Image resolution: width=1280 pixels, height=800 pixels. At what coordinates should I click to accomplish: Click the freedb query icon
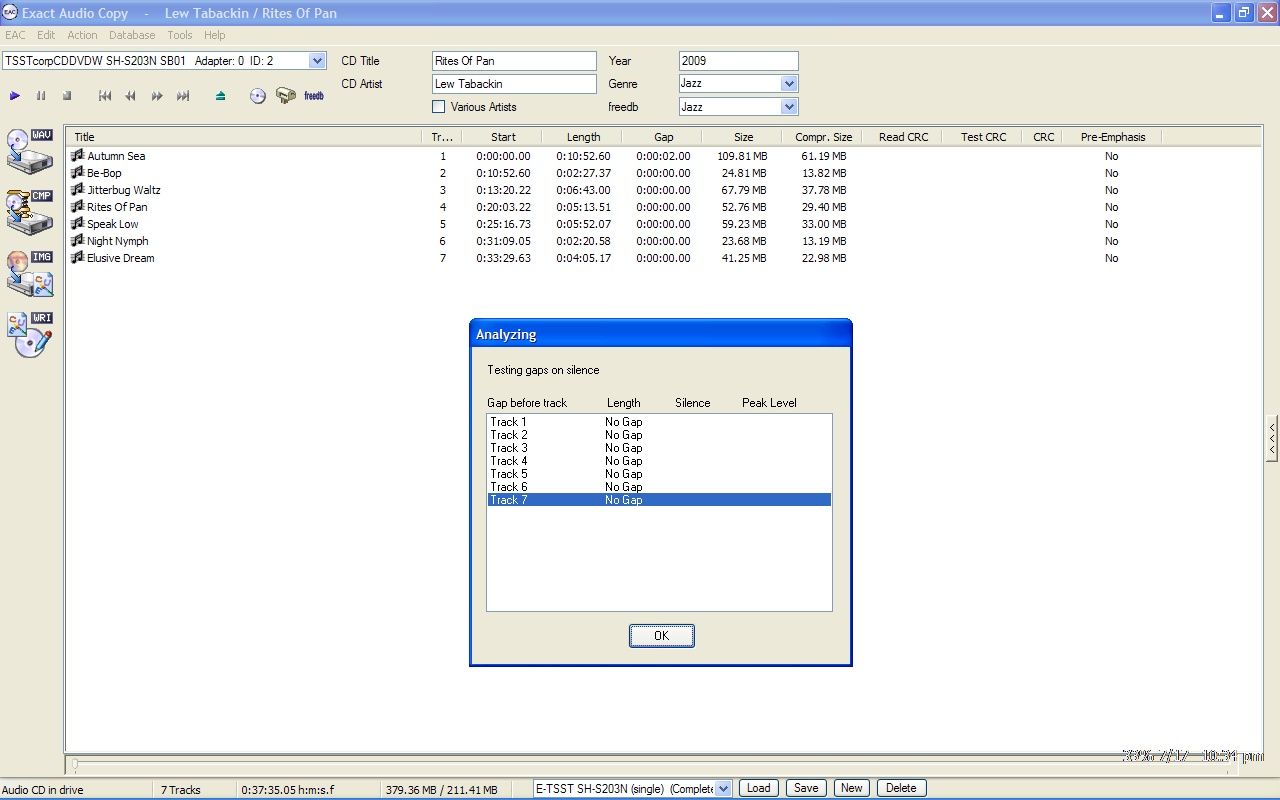pyautogui.click(x=314, y=96)
